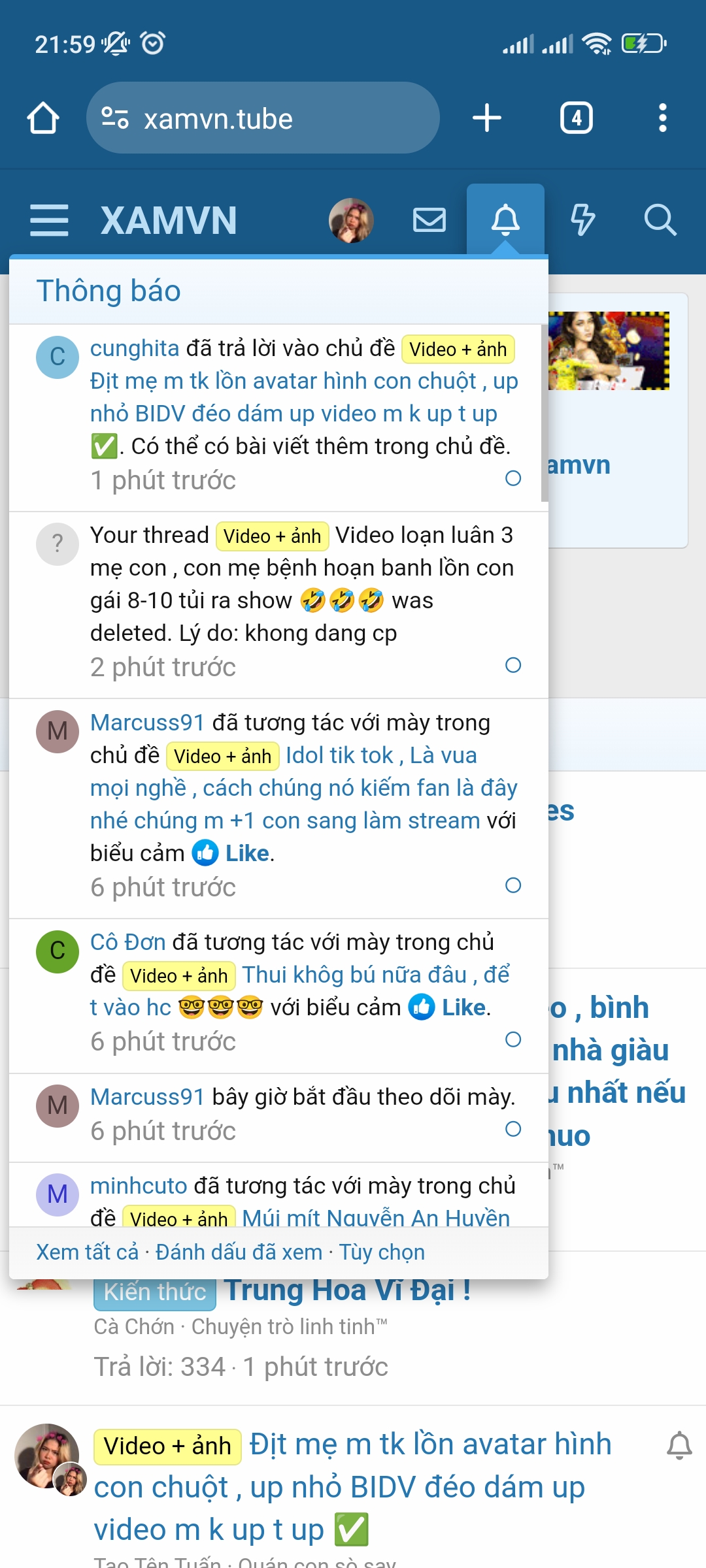
Task: Mark cunghita notification as read
Action: click(x=513, y=478)
